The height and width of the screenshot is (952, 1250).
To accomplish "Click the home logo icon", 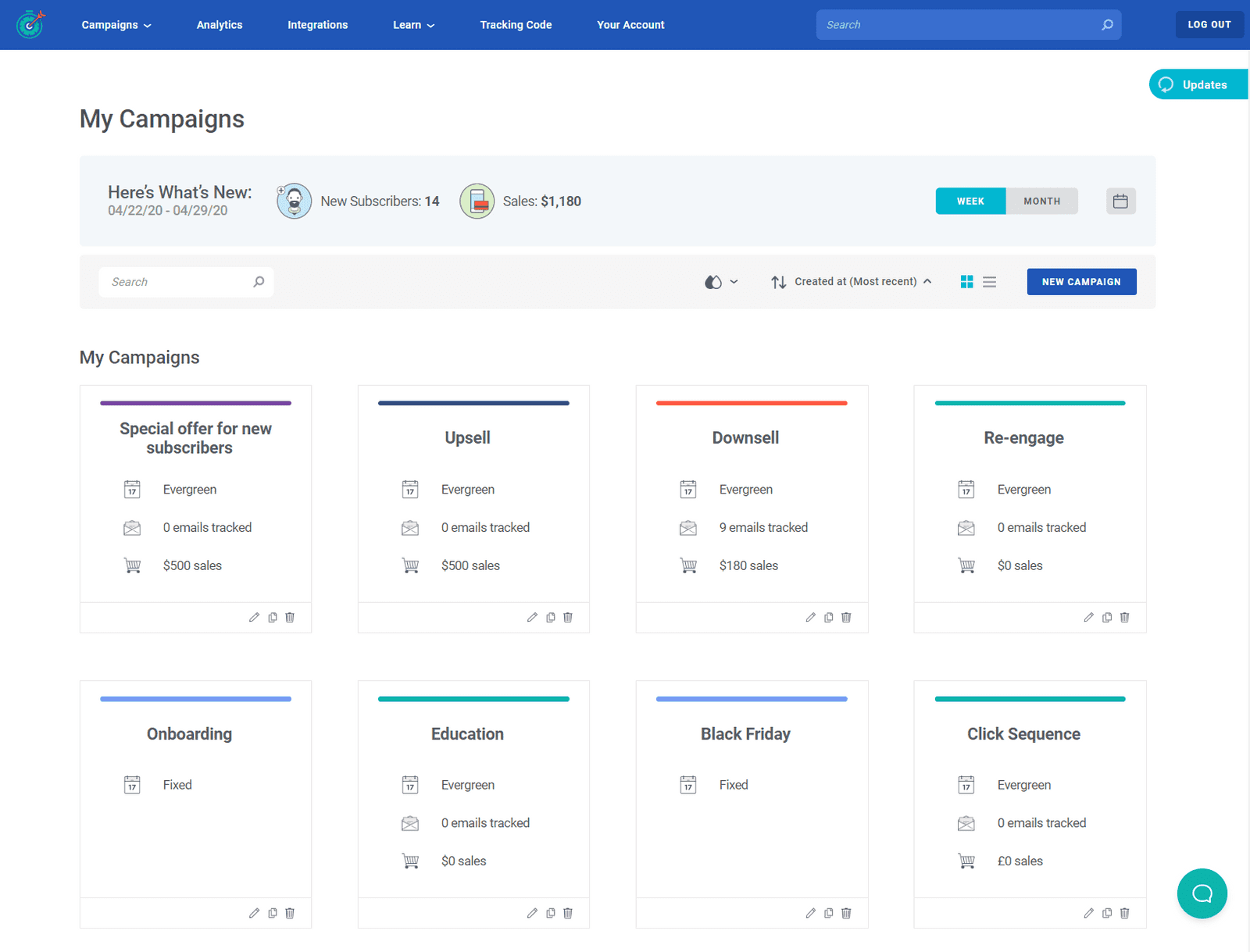I will pos(30,25).
